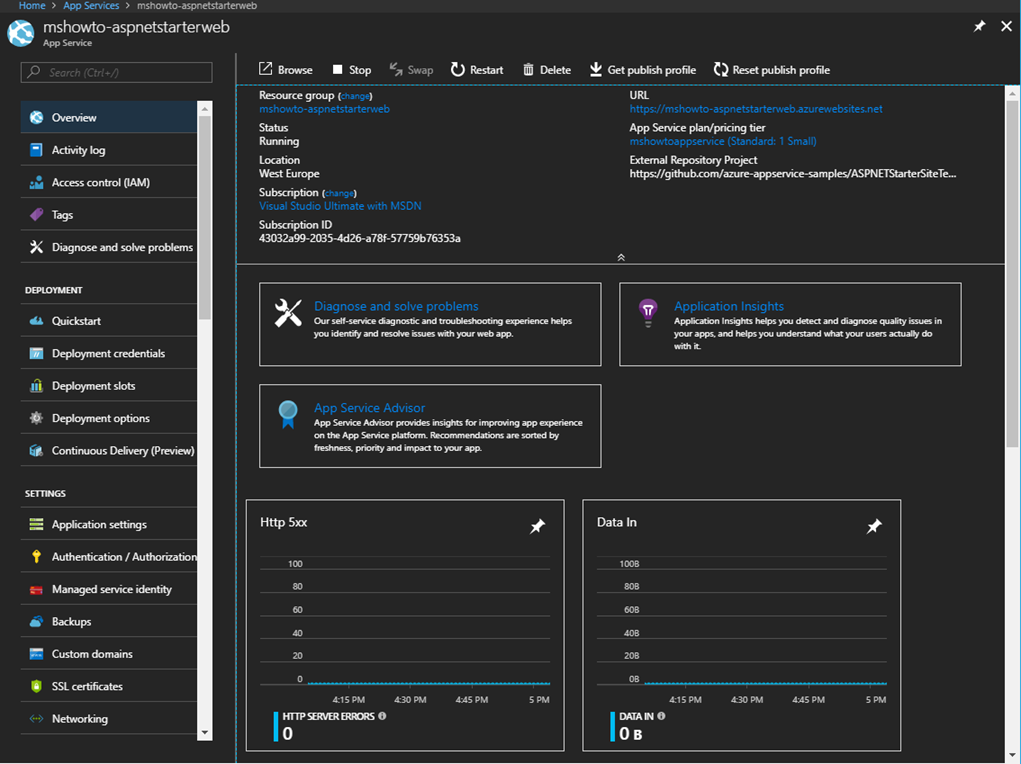Select the Subscription ID value text
The width and height of the screenshot is (1021, 764).
359,238
